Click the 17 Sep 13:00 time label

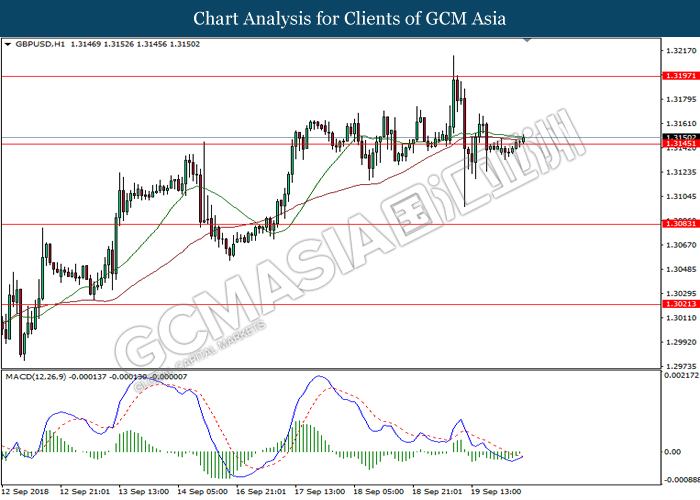point(320,492)
